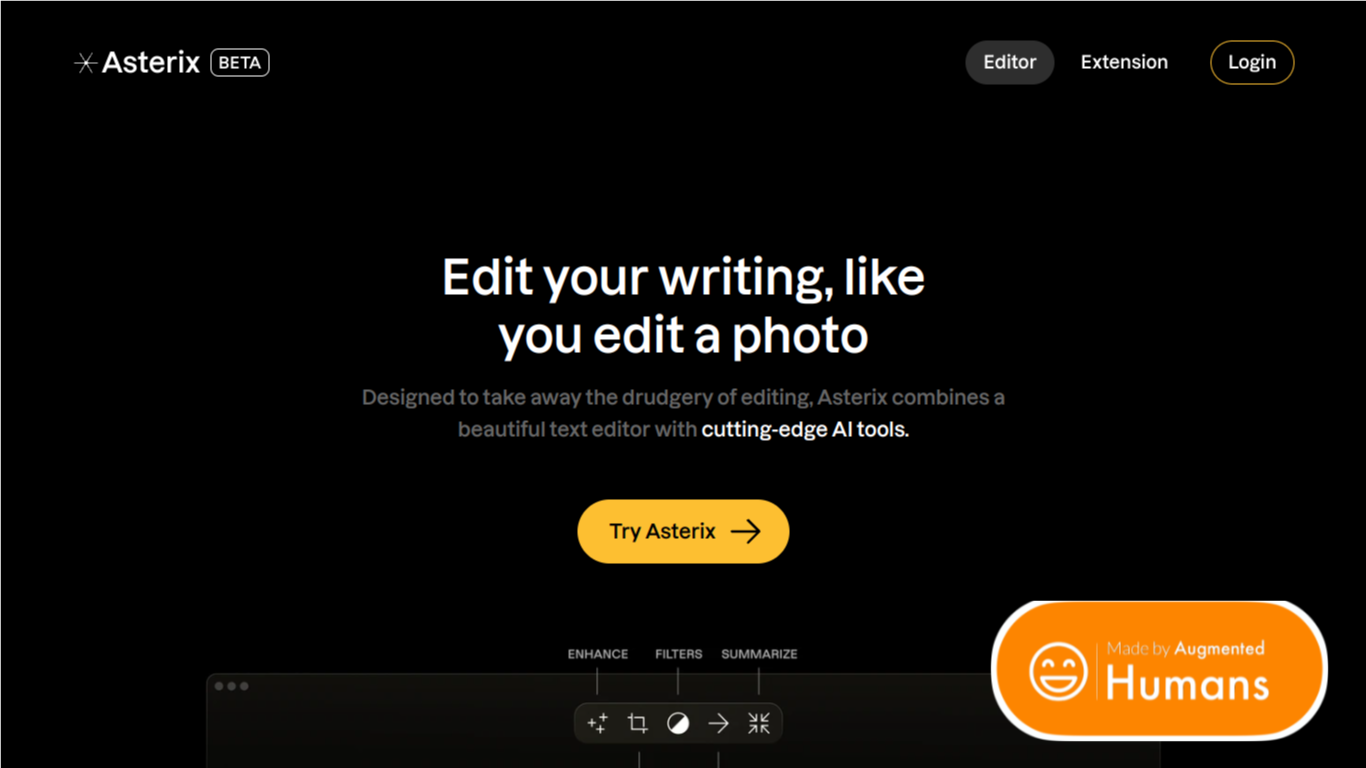The width and height of the screenshot is (1366, 768).
Task: Select the Enhance sparkle tool icon
Action: click(597, 723)
